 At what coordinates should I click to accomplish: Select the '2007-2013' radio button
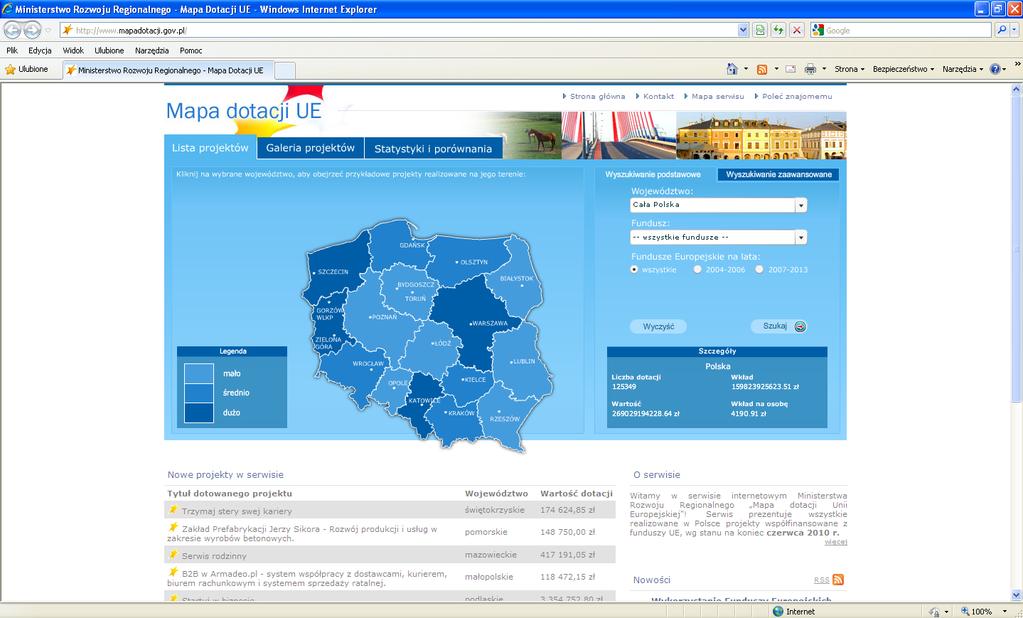pyautogui.click(x=759, y=269)
